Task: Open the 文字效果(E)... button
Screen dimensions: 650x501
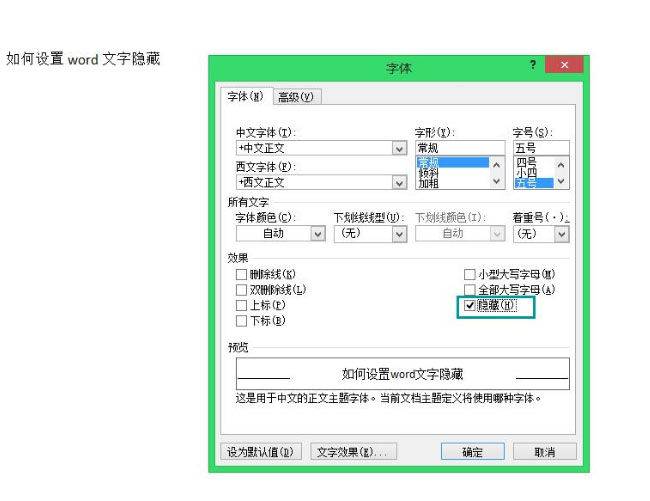Action: coord(353,452)
